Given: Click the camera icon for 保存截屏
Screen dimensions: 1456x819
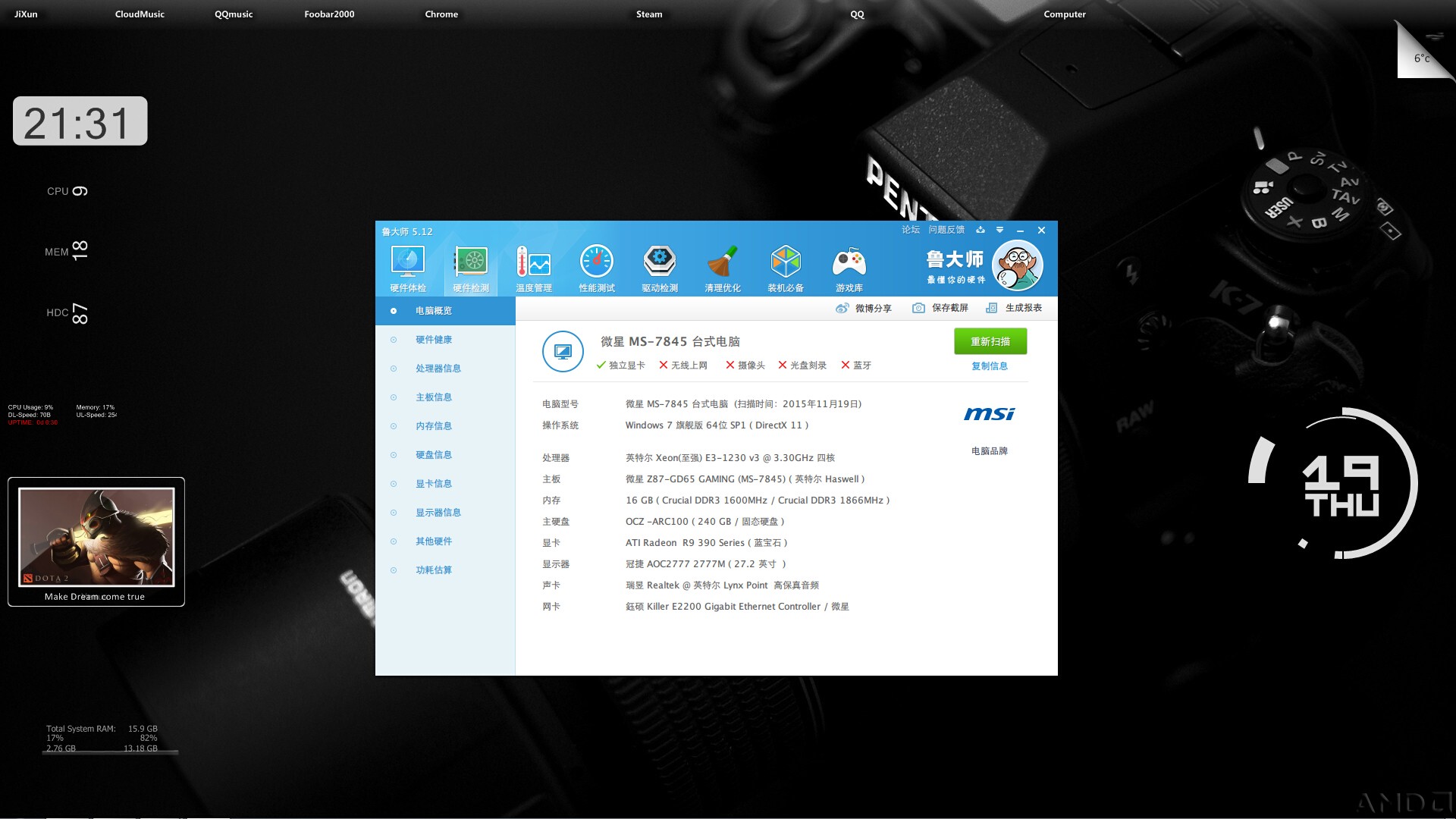Looking at the screenshot, I should [918, 308].
